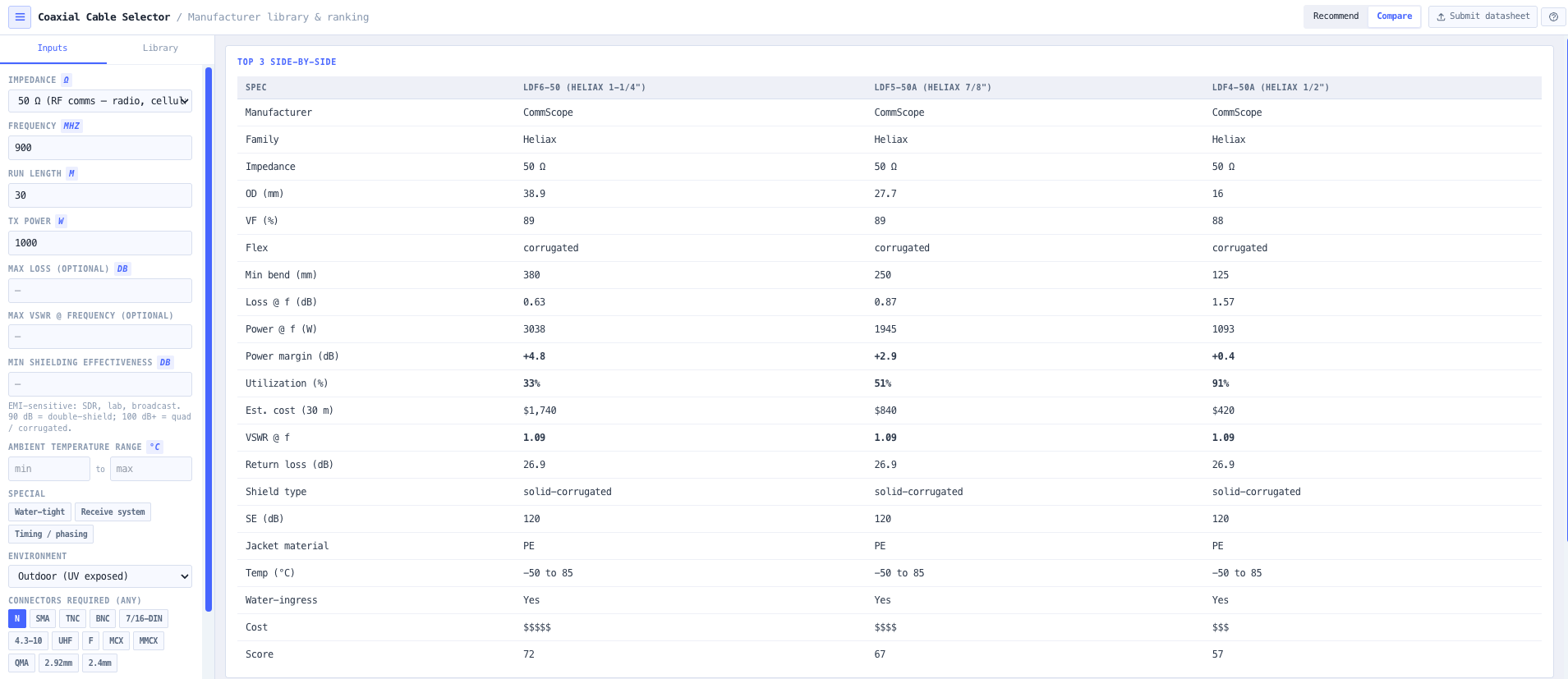This screenshot has height=679, width=1568.
Task: Click the M unit badge beside Run length
Action: tap(71, 174)
